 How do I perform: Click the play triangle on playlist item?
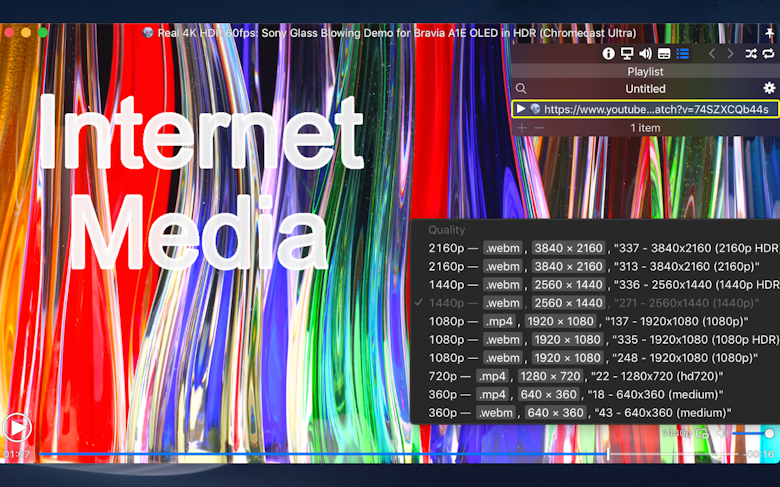[x=520, y=108]
